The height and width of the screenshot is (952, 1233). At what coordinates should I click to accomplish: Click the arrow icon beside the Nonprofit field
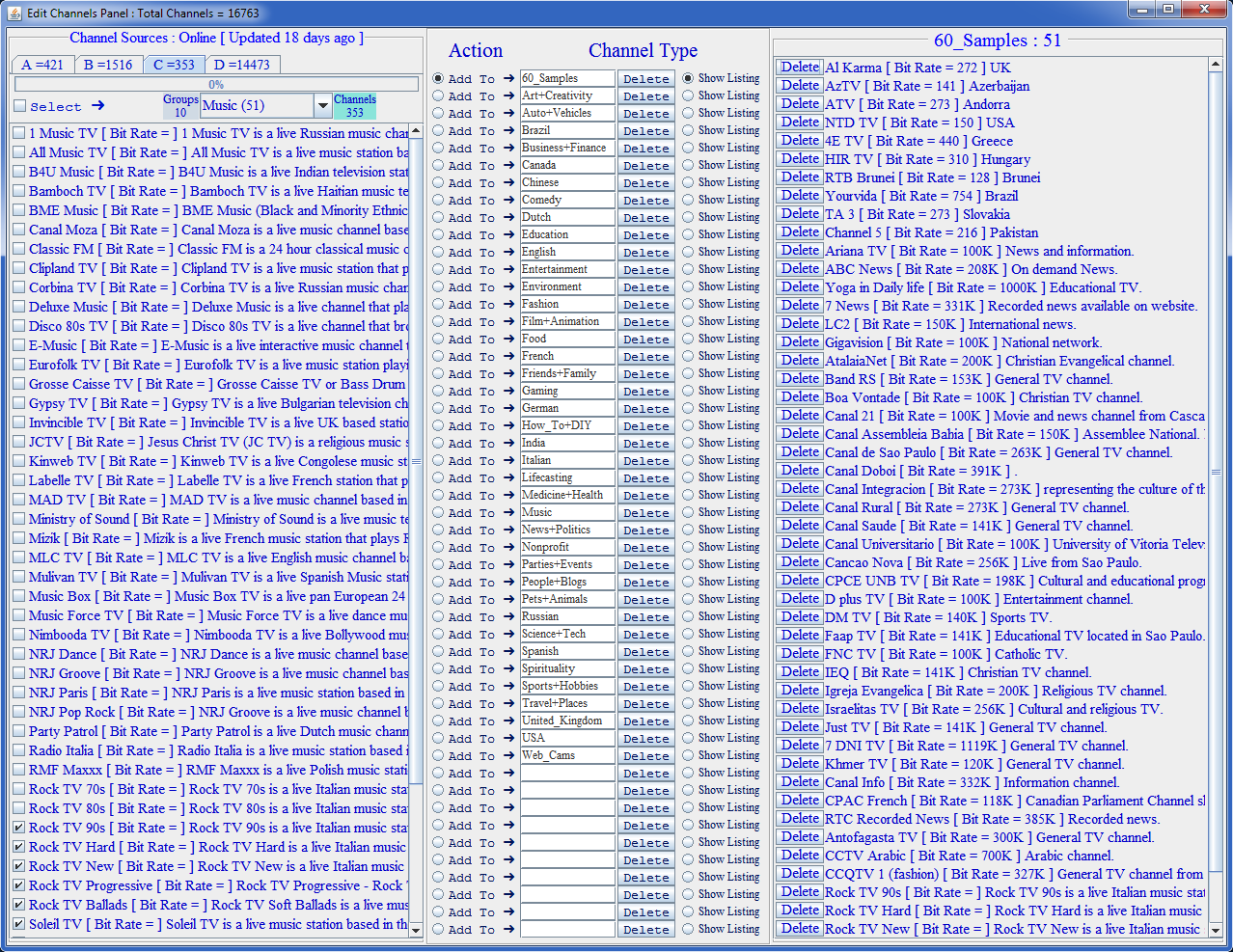tap(508, 547)
